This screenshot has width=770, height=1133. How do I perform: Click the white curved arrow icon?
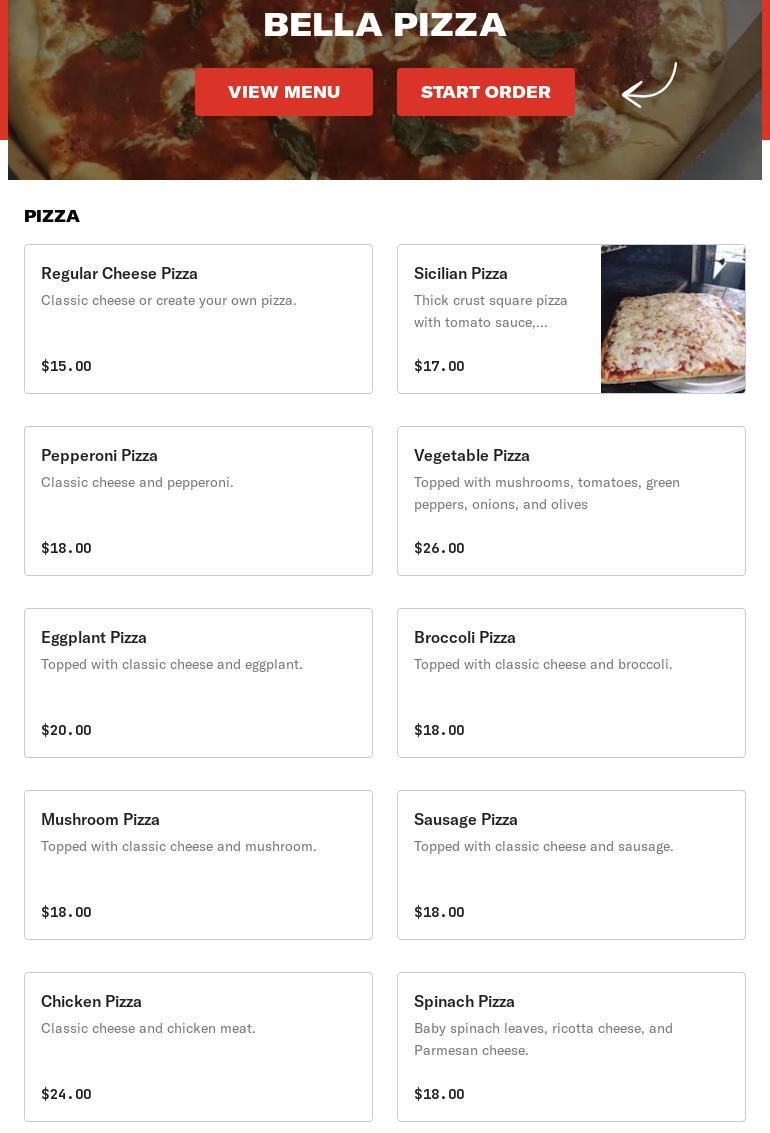click(x=649, y=85)
